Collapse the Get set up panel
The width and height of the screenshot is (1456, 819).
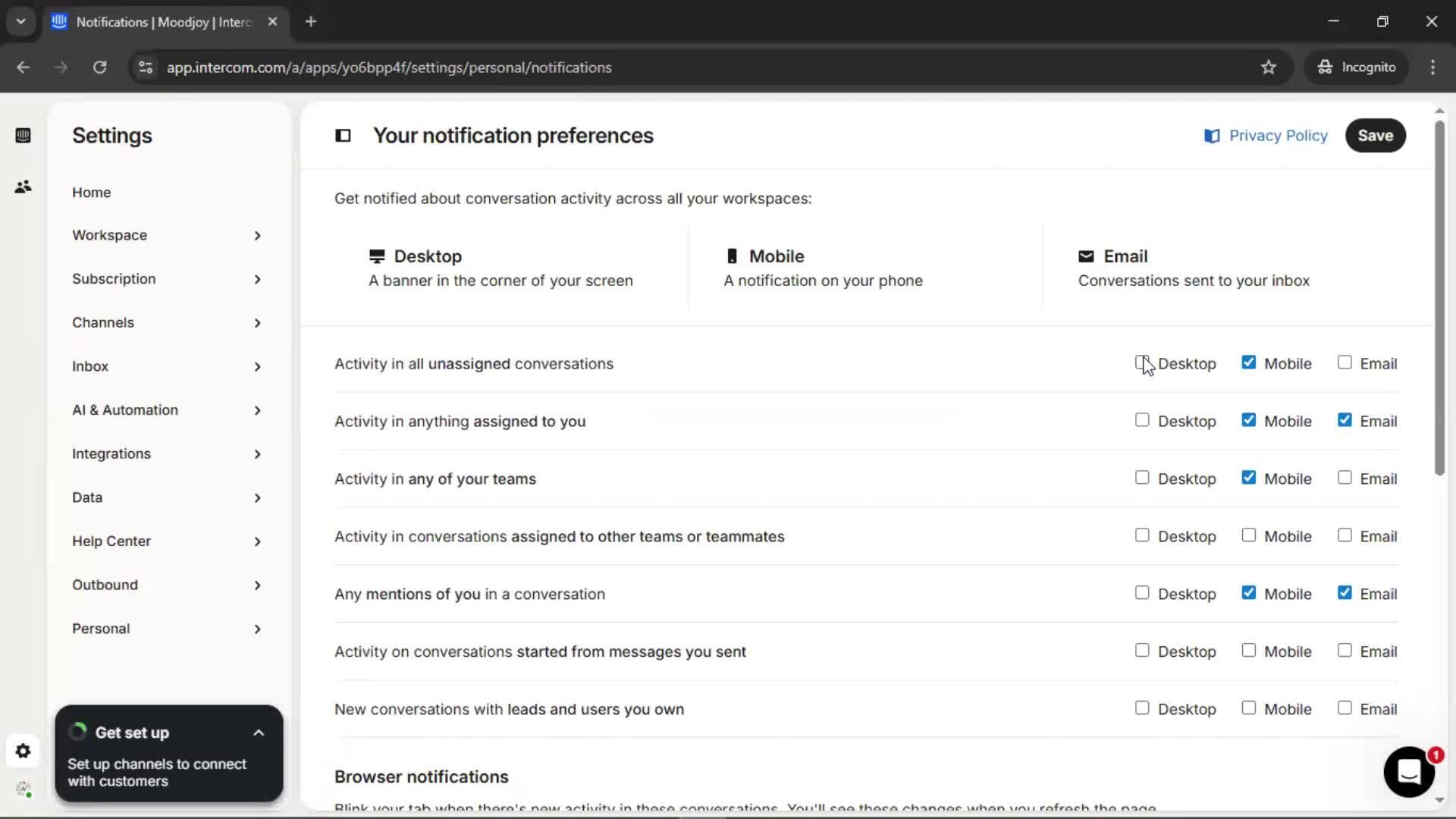point(259,733)
